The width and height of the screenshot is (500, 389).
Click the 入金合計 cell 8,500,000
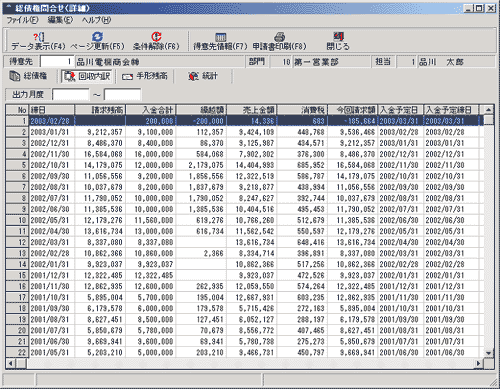coord(151,319)
